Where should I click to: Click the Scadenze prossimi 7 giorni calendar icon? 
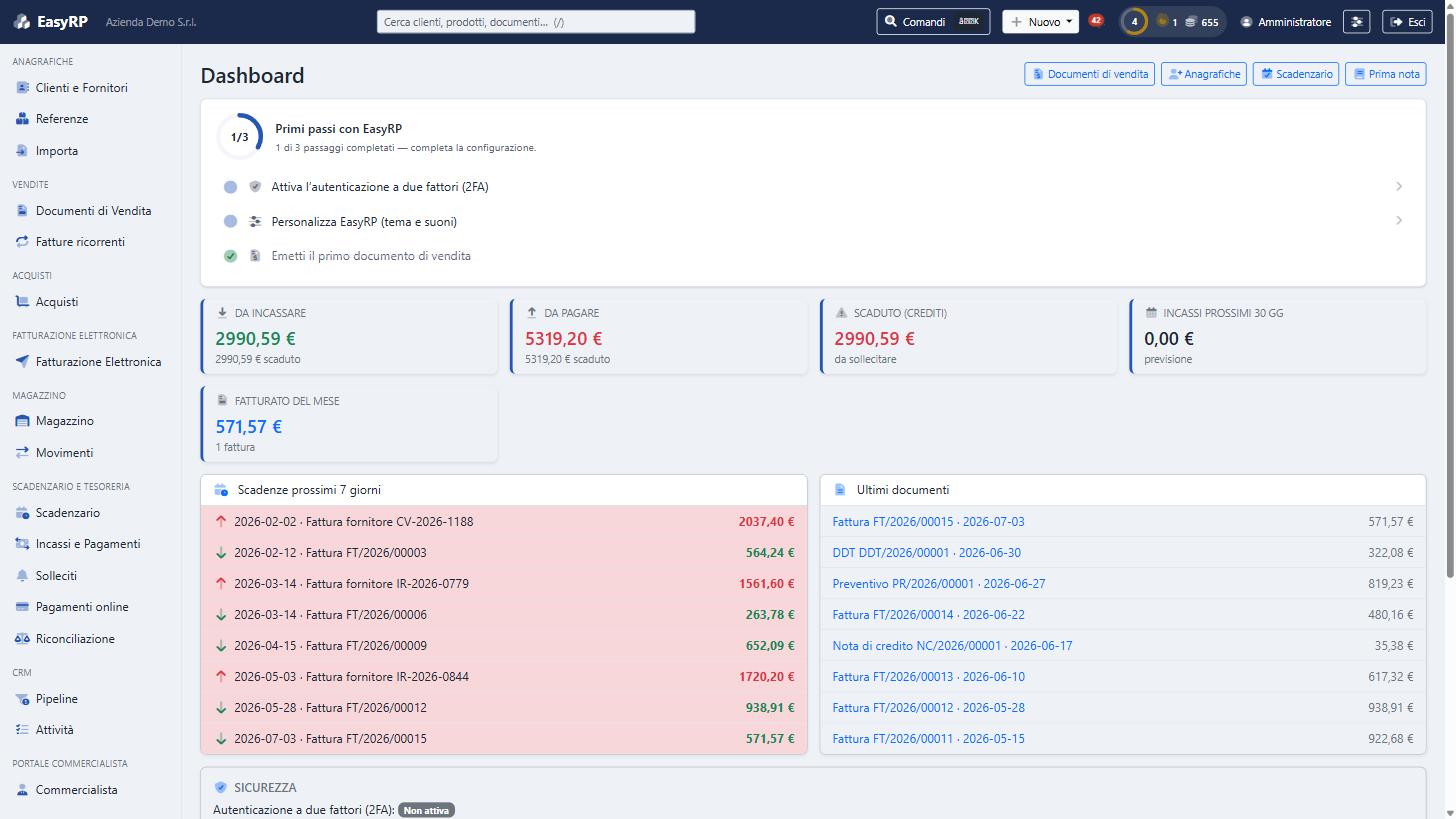(221, 490)
